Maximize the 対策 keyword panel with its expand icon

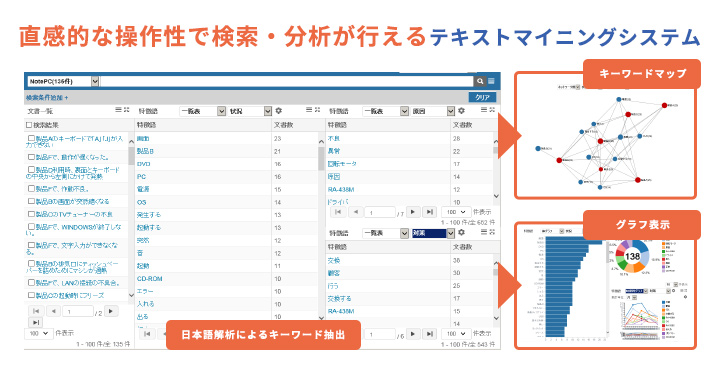[492, 232]
